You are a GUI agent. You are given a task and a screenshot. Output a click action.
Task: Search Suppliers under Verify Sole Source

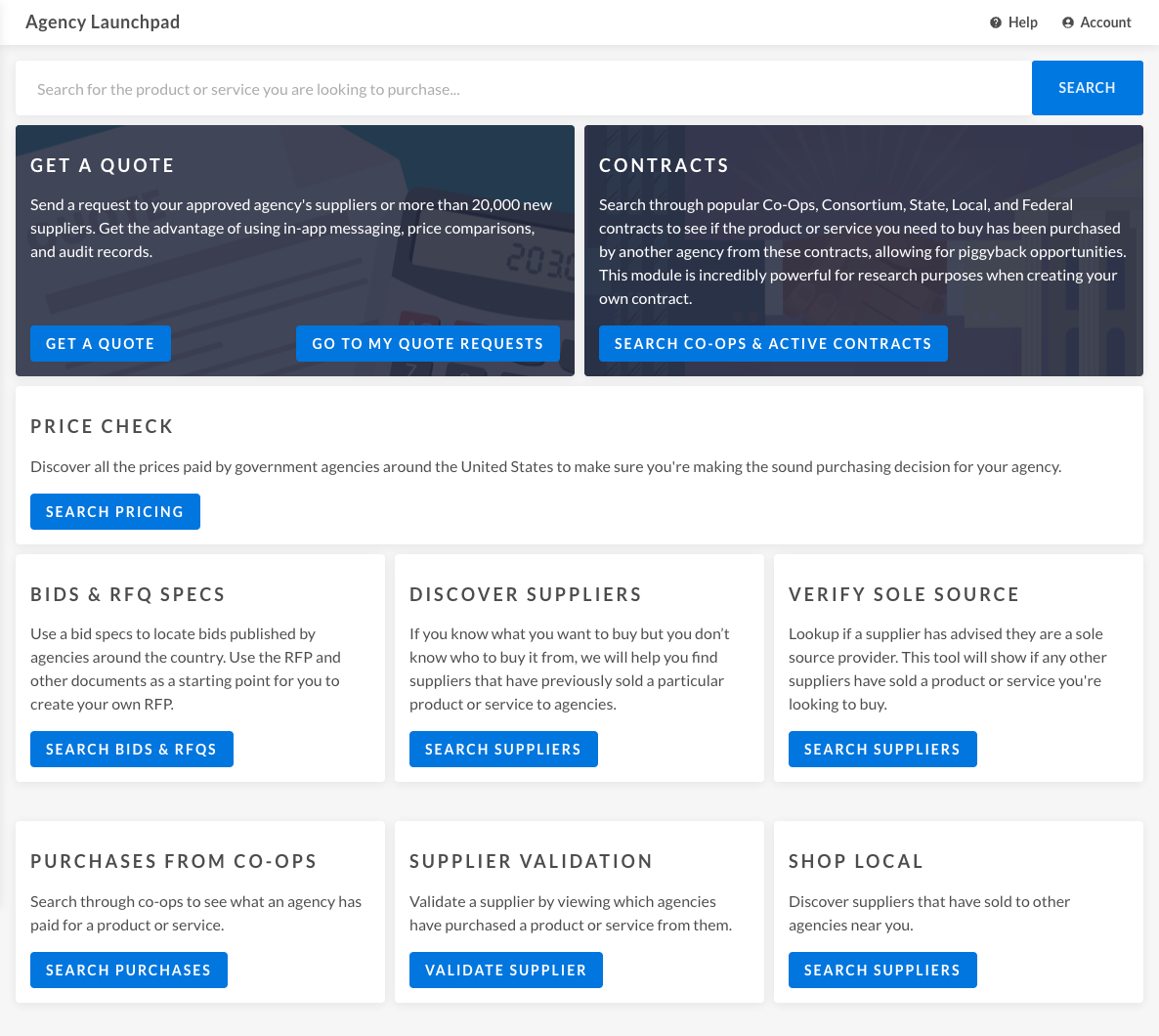click(x=881, y=750)
